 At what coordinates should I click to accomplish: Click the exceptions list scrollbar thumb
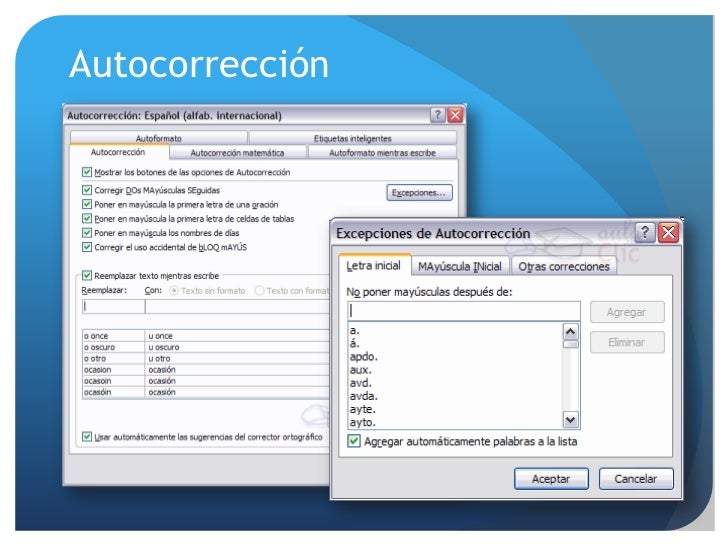571,344
